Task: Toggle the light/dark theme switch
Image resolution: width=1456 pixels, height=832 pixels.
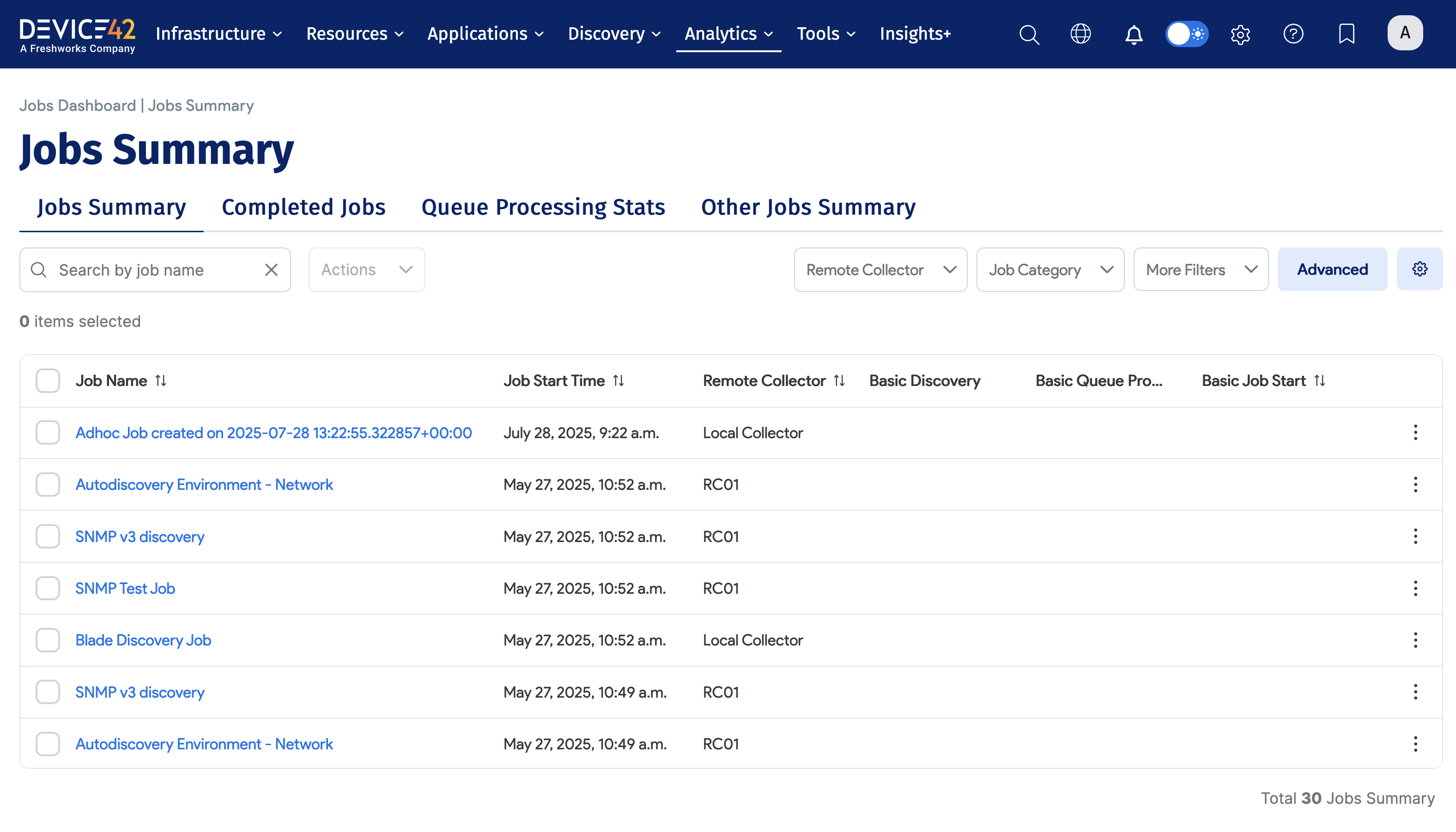Action: (1187, 34)
